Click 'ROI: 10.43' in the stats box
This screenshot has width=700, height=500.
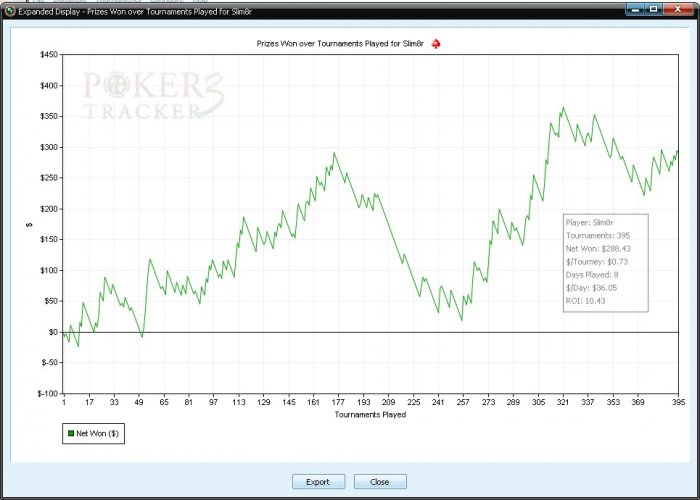click(x=585, y=301)
